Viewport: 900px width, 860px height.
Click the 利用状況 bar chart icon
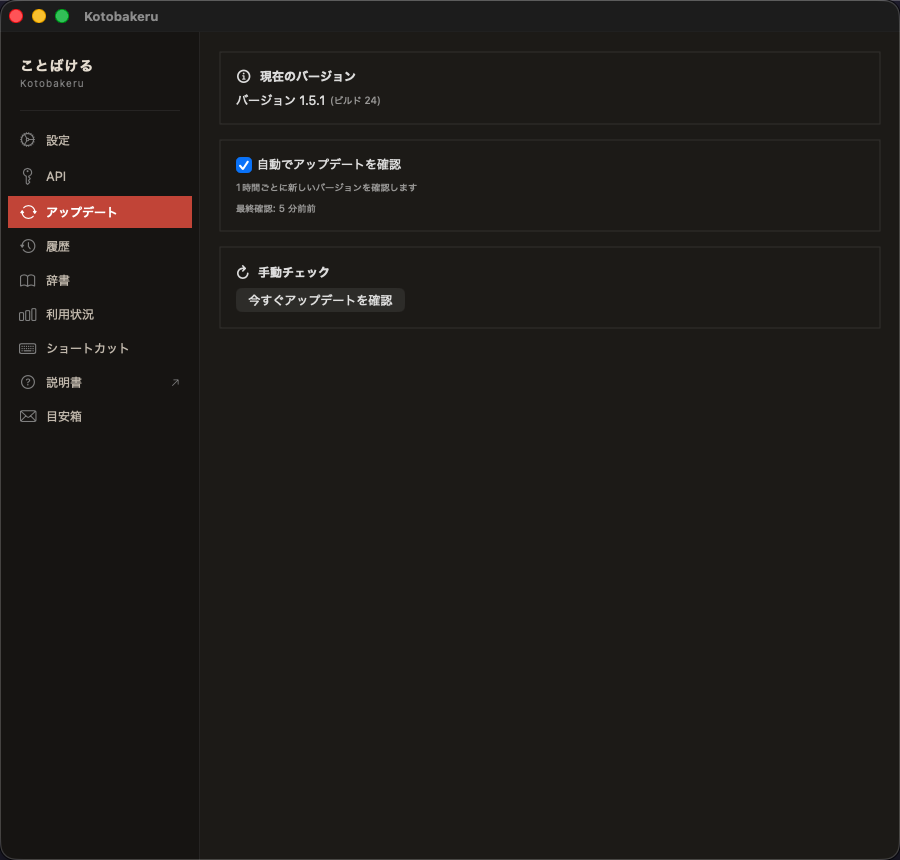(x=27, y=314)
